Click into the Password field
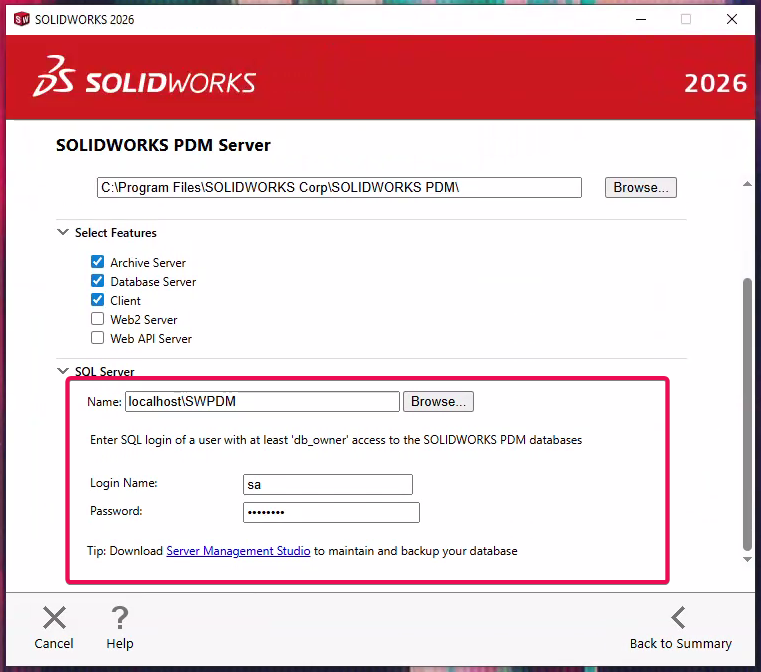 point(331,512)
